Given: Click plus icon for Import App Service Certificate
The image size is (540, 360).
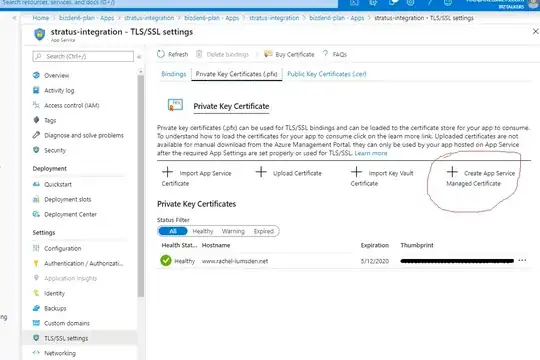Looking at the screenshot, I should [x=167, y=172].
